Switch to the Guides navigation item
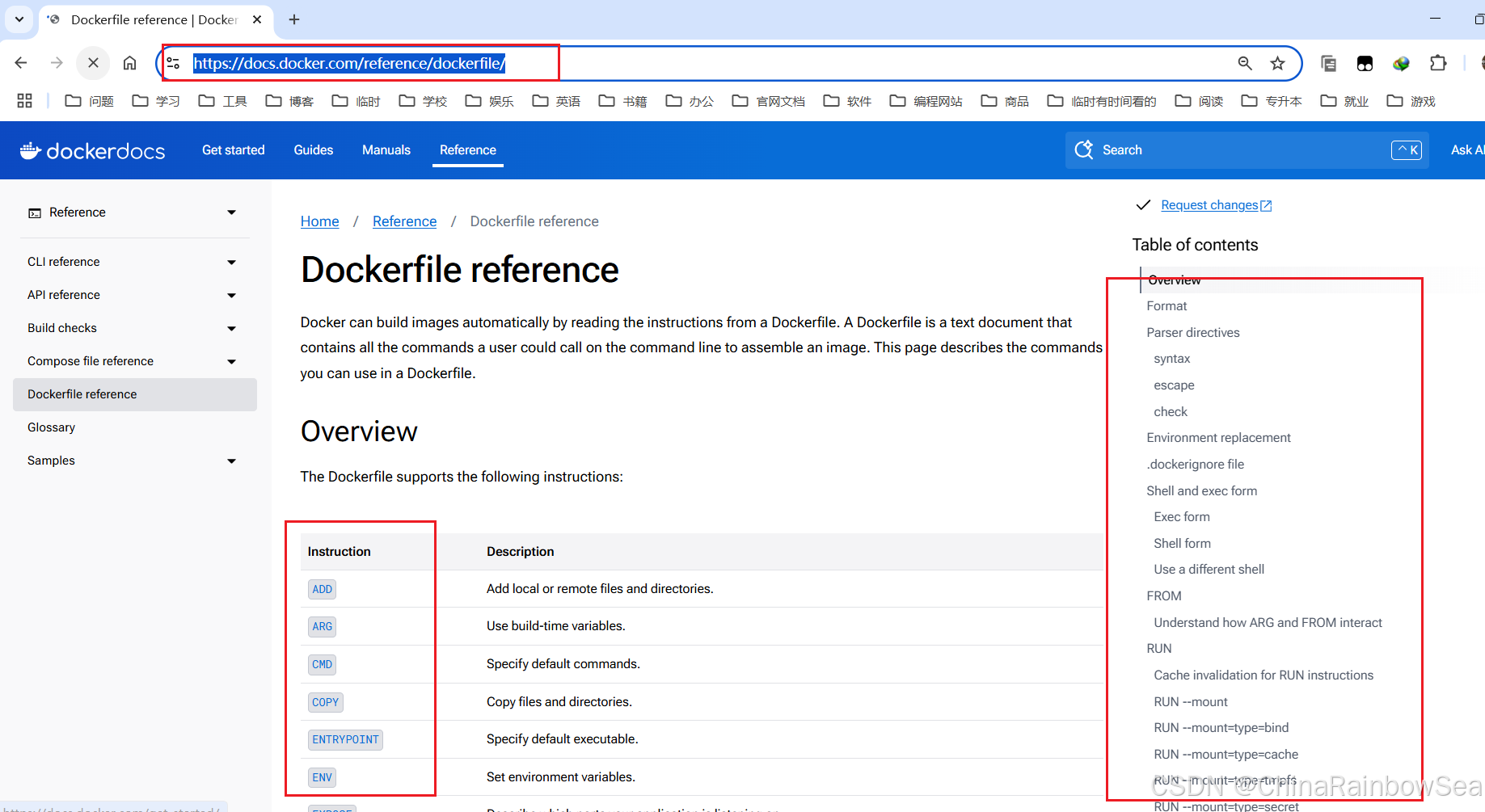Screen dimensions: 1485x812 pos(314,149)
